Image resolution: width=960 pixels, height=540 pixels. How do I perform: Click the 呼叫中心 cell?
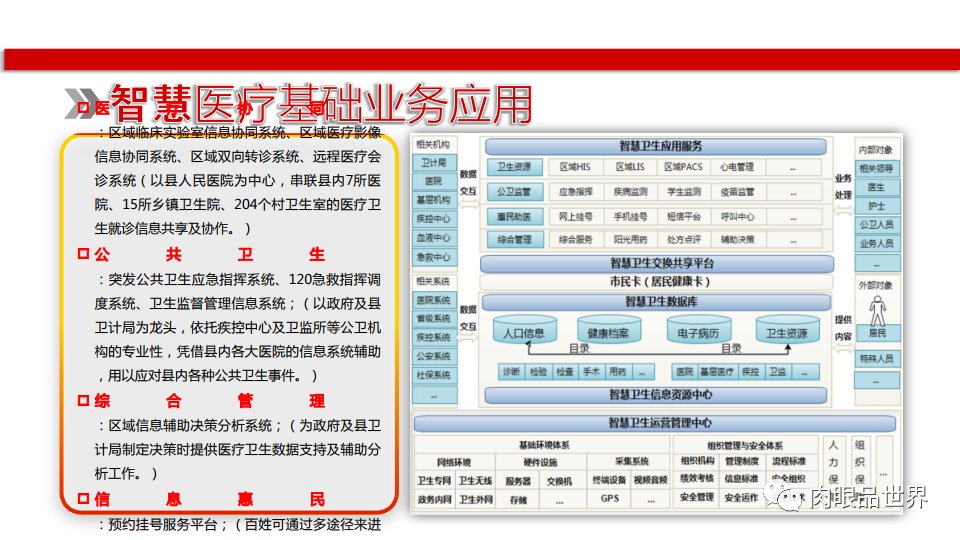point(737,217)
